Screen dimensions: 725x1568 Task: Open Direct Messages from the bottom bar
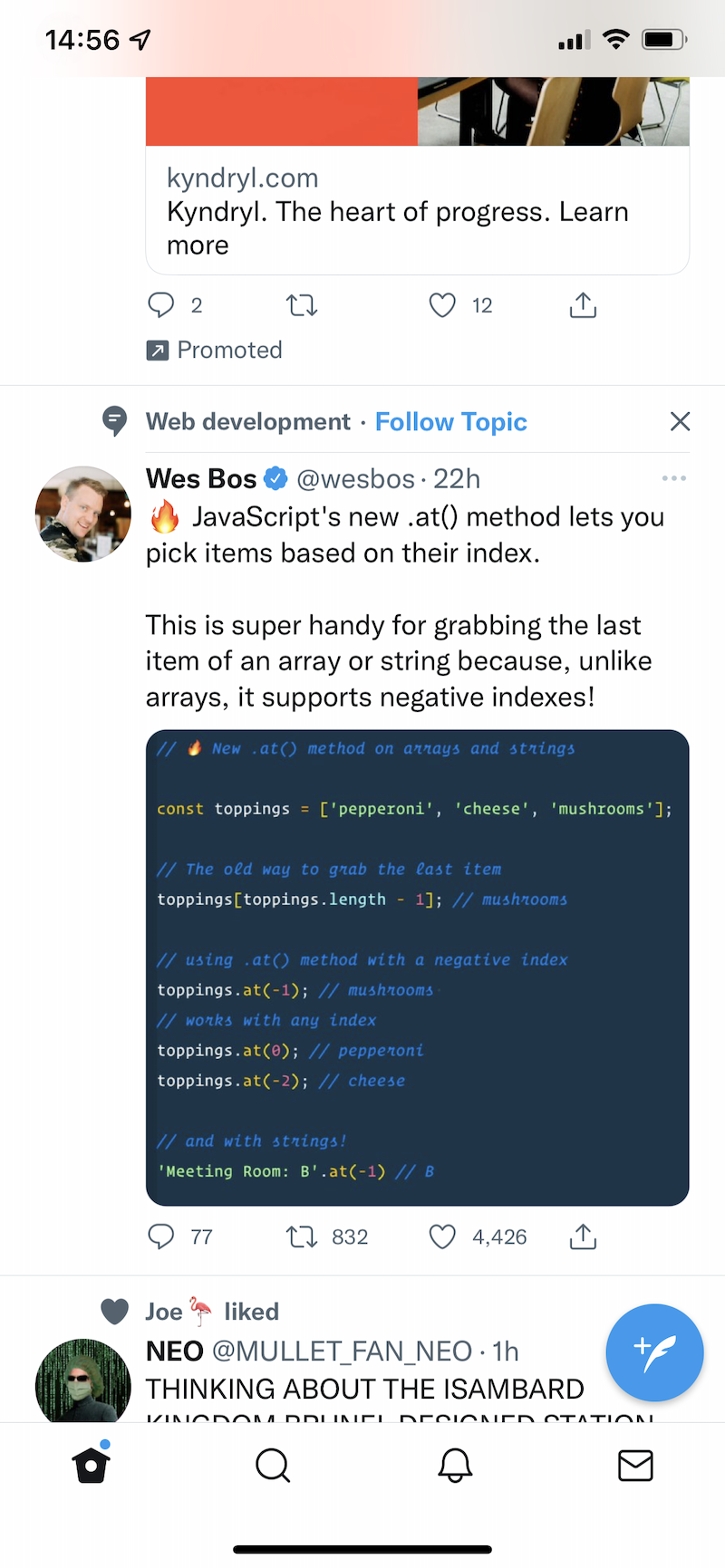635,1465
